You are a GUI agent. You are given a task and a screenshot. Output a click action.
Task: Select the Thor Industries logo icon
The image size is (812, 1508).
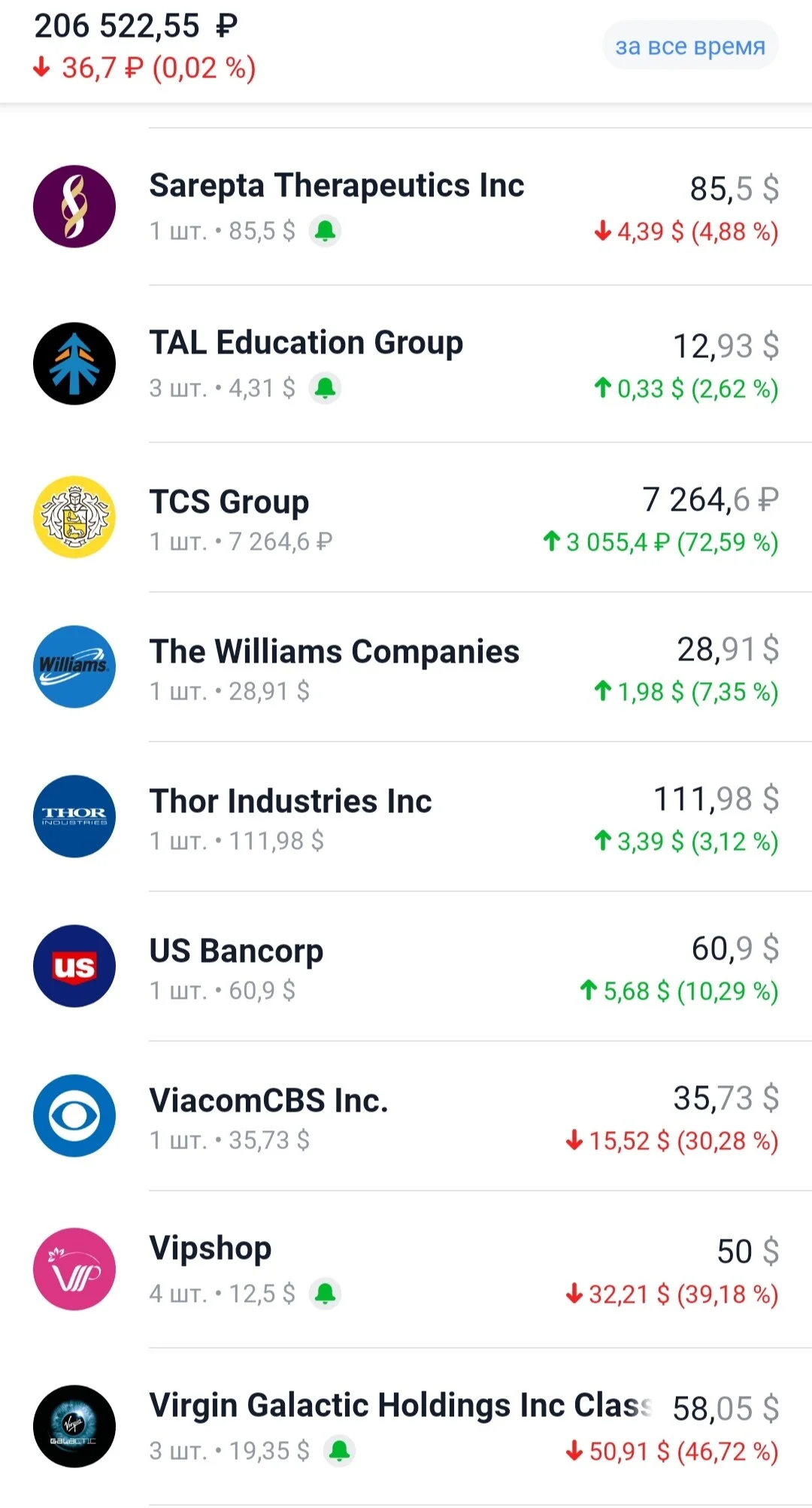click(74, 816)
